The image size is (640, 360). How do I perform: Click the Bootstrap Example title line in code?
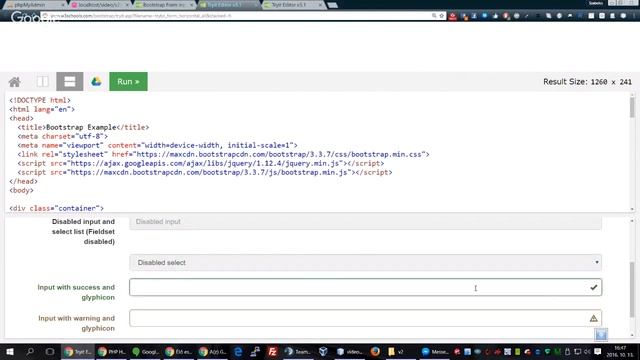tap(83, 127)
